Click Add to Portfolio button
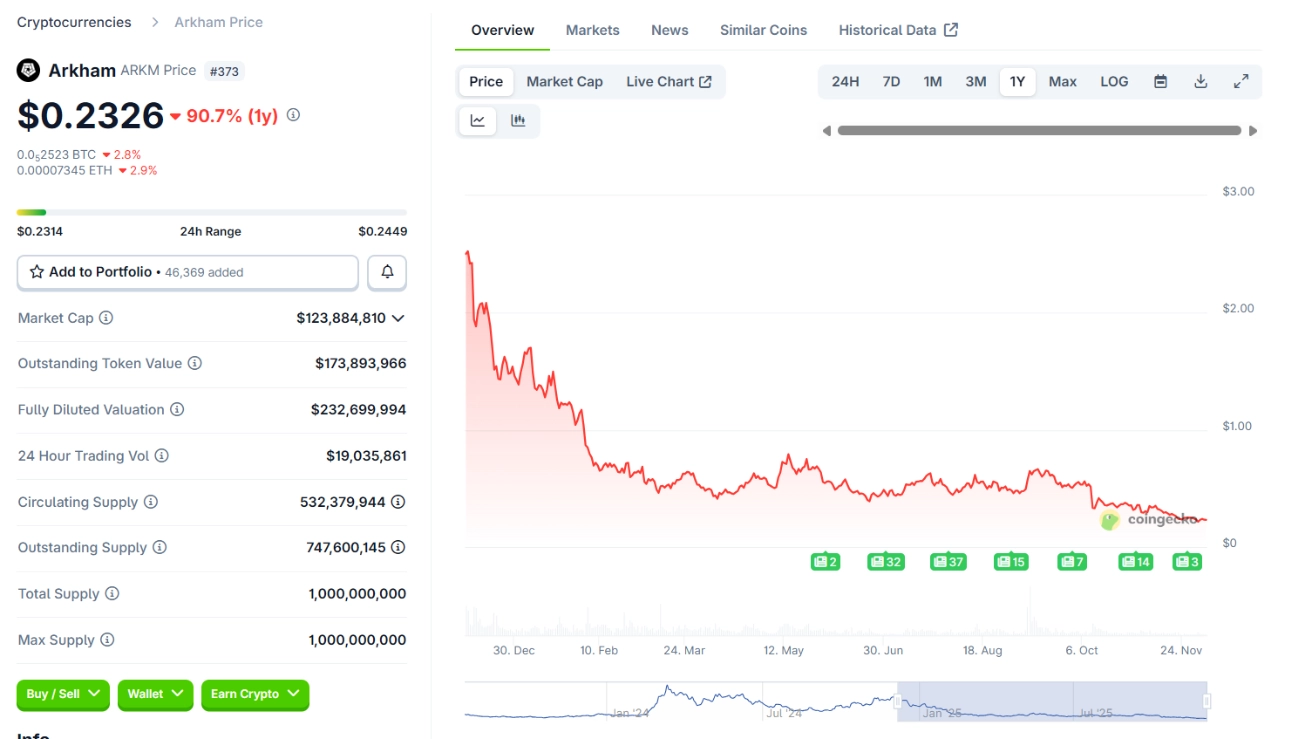Viewport: 1312px width, 739px height. pyautogui.click(x=187, y=272)
